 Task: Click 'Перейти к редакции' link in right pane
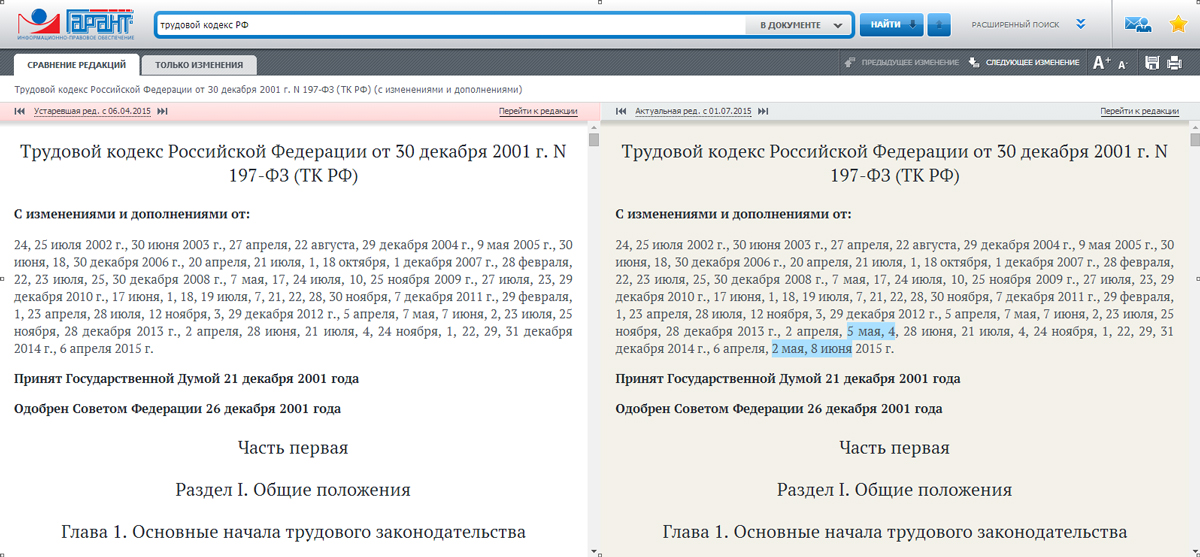tap(1139, 112)
